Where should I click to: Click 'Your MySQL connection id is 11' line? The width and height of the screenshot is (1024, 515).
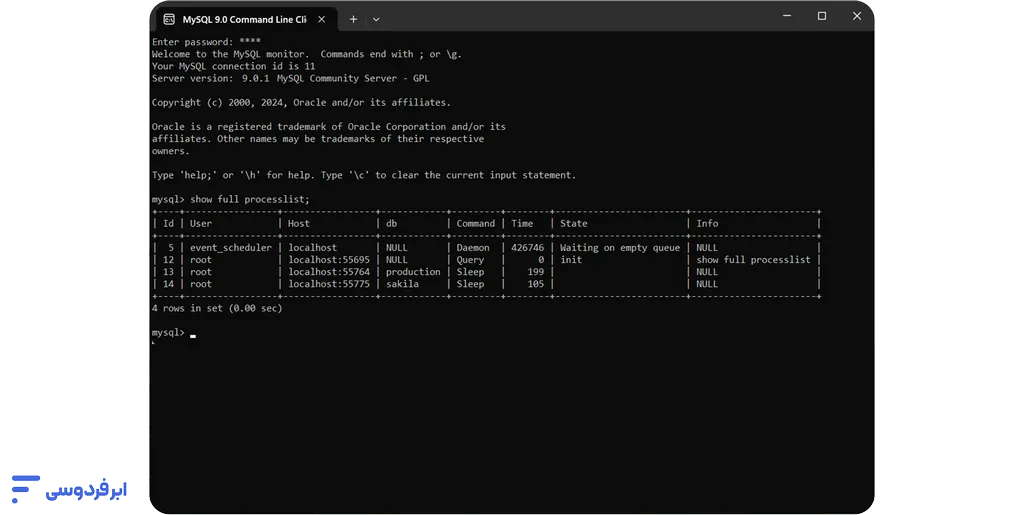[x=233, y=66]
